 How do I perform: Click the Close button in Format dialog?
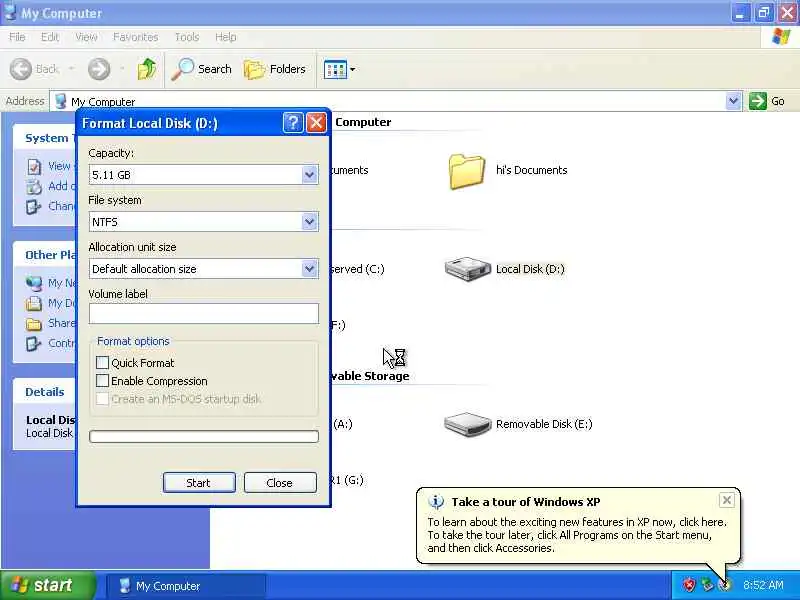pos(280,483)
